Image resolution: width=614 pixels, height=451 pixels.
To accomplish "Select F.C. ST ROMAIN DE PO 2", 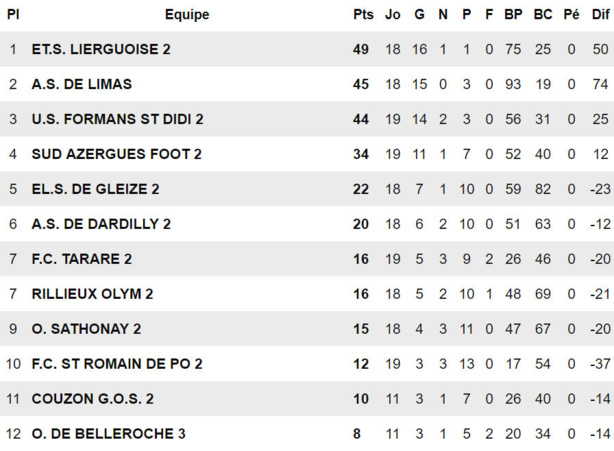I will (x=117, y=364).
